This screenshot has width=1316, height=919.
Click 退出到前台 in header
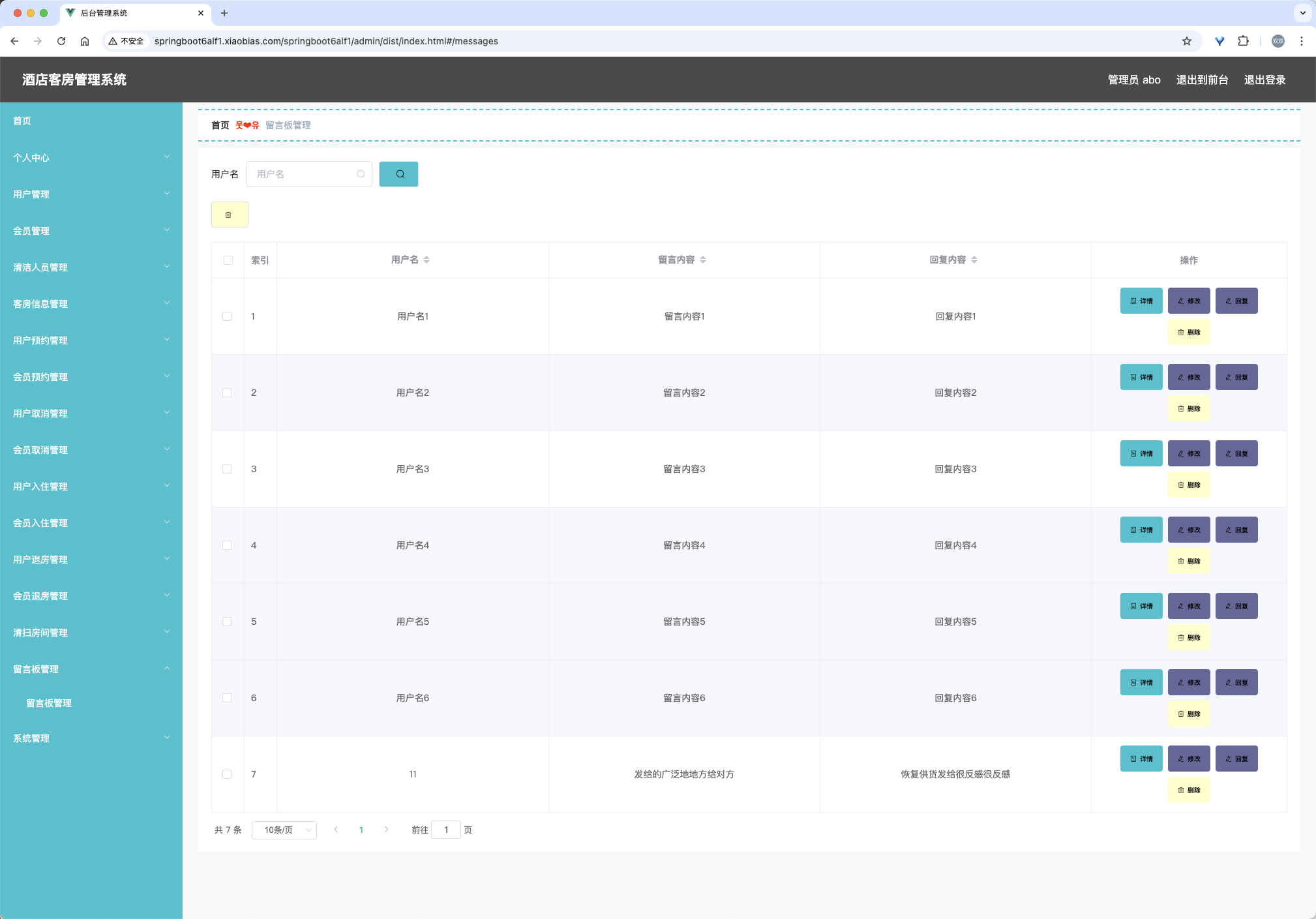pos(1202,80)
